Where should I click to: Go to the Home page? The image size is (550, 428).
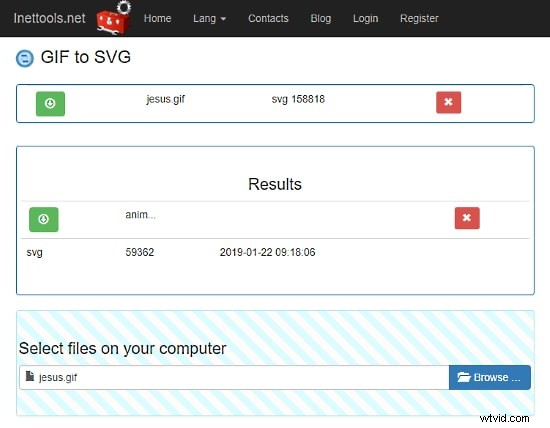157,18
